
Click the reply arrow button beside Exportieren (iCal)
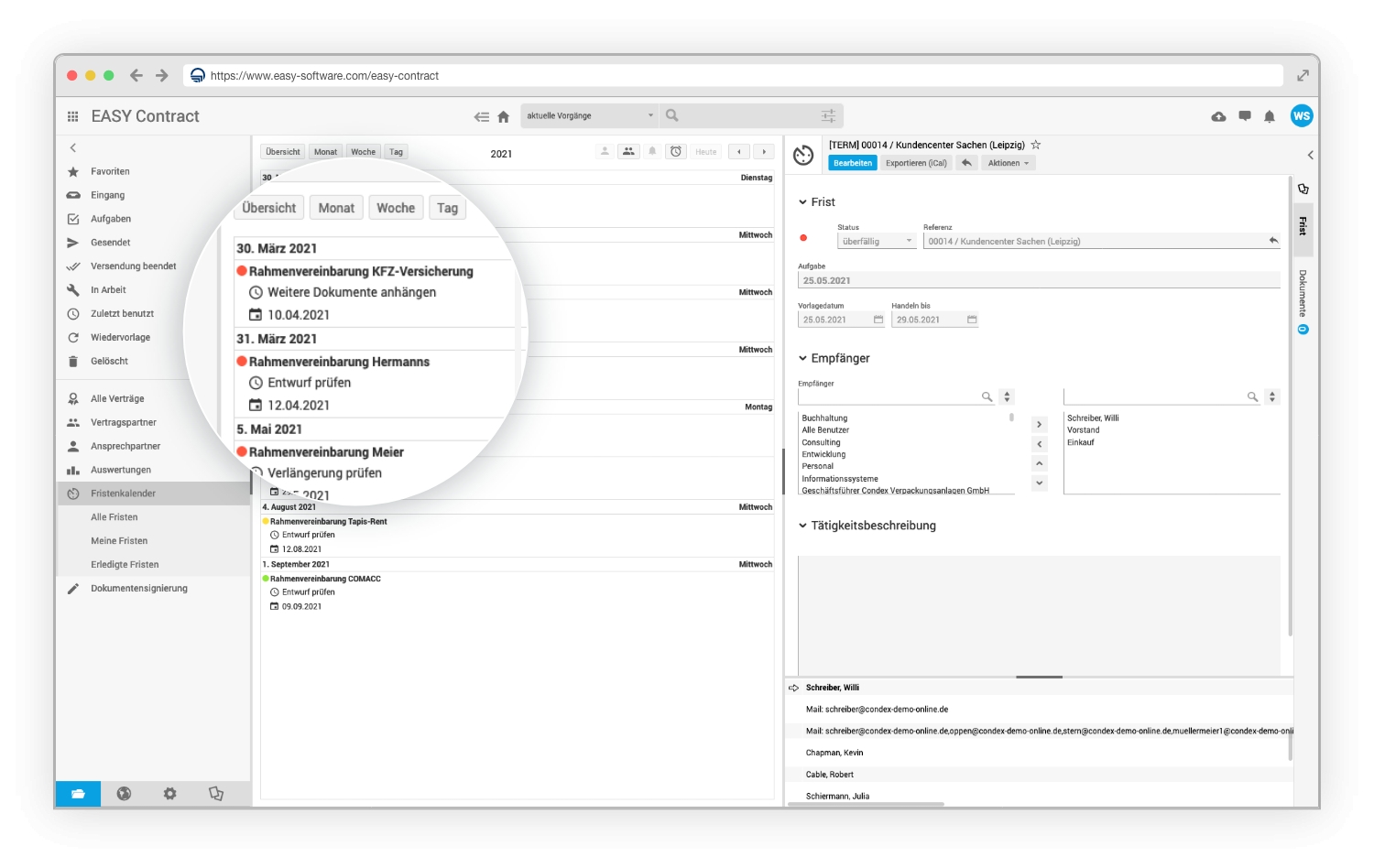pyautogui.click(x=966, y=163)
